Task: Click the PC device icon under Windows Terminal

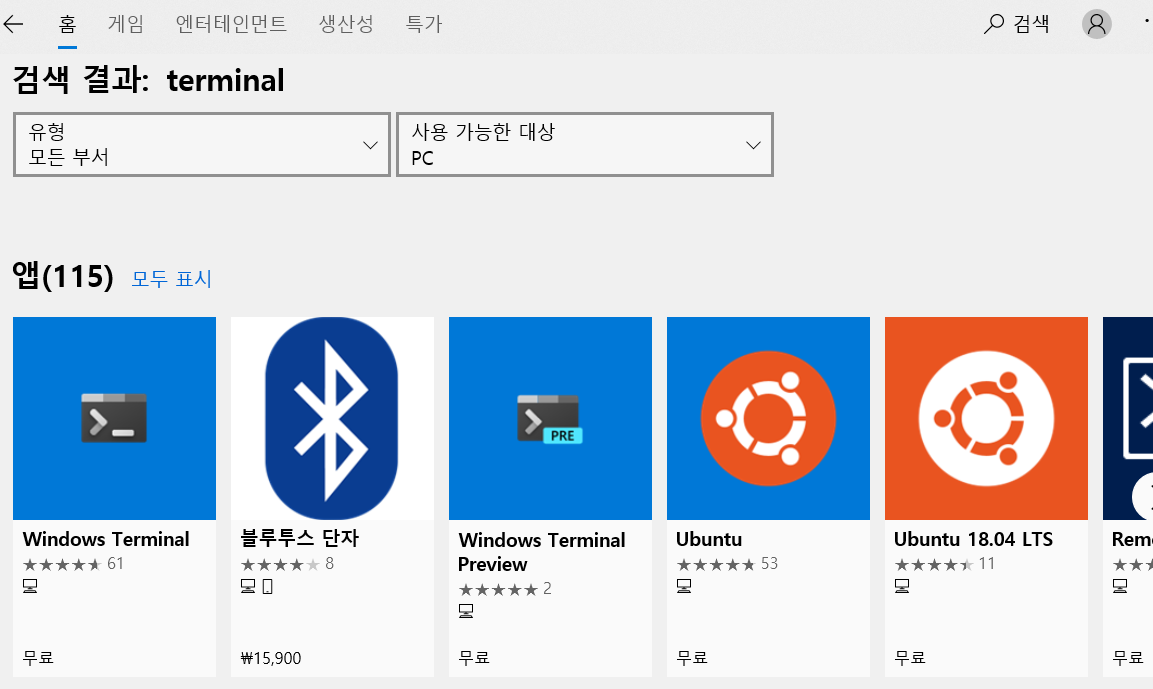Action: [30, 586]
